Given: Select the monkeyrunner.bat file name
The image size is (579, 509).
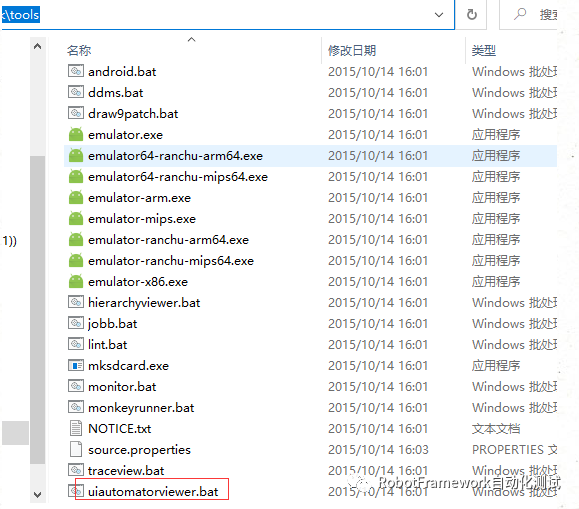Looking at the screenshot, I should click(141, 408).
